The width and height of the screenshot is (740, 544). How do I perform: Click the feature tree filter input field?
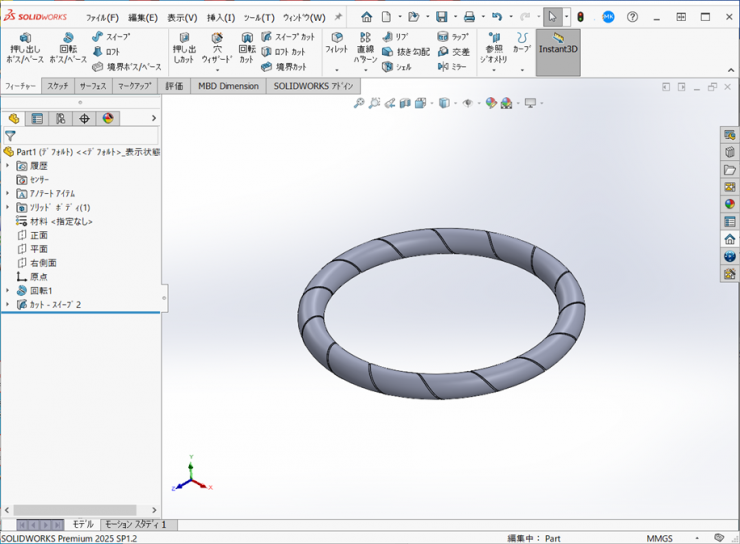coord(85,136)
